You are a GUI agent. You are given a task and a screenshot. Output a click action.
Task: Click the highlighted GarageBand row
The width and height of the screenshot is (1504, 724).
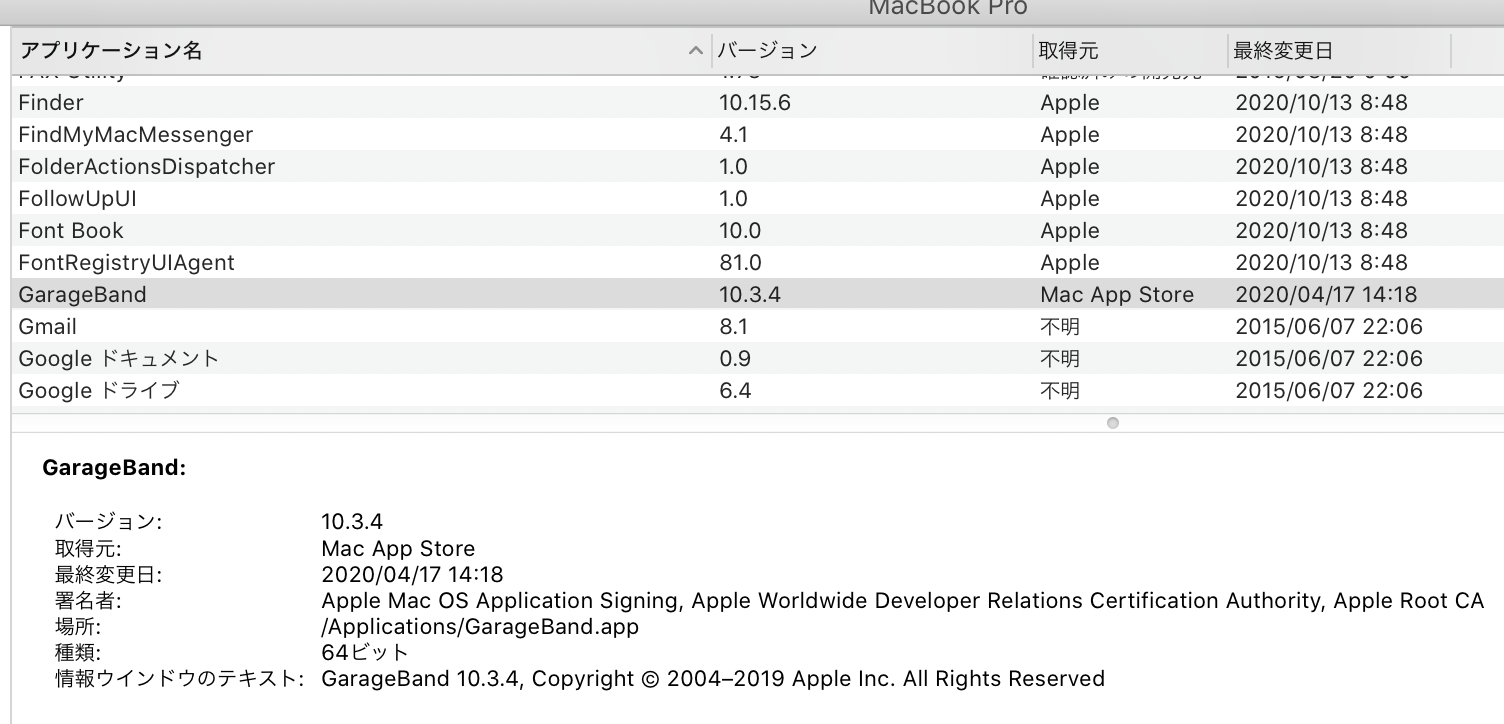[x=82, y=295]
